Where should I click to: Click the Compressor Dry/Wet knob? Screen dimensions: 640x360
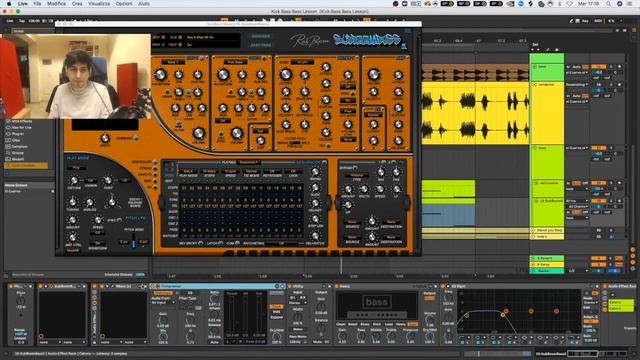(277, 337)
